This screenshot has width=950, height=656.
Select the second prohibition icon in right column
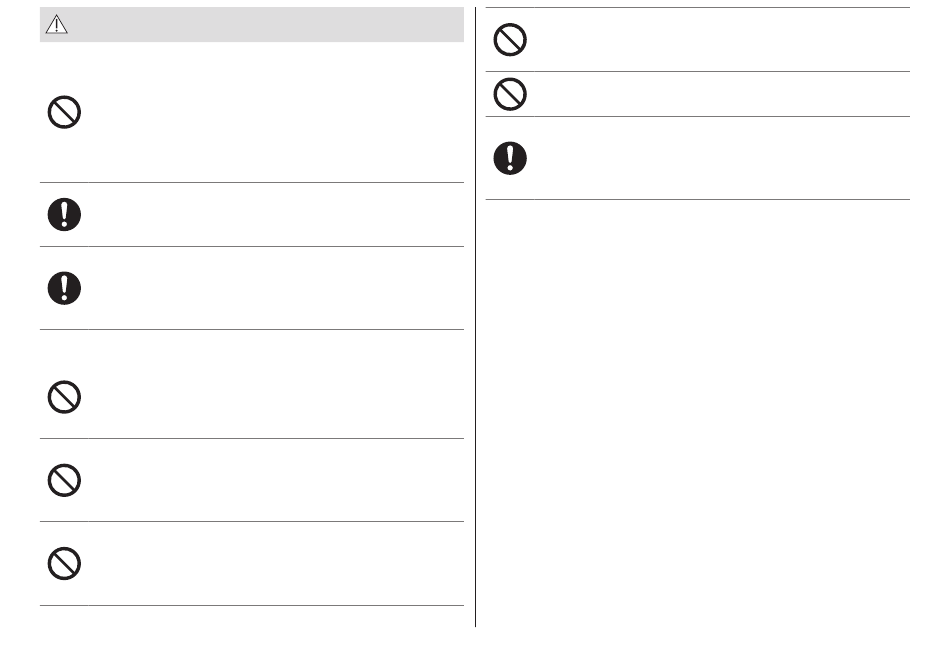click(510, 94)
